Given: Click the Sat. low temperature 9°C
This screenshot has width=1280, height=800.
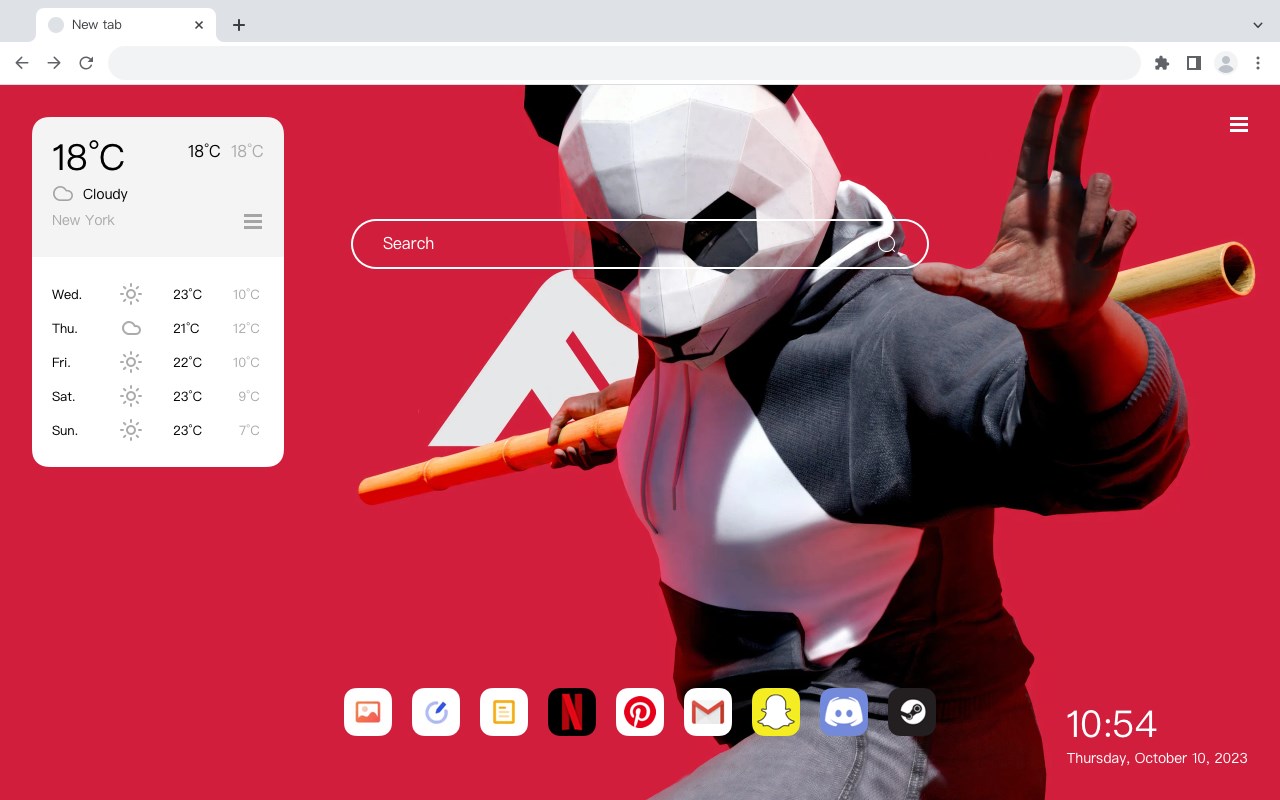Looking at the screenshot, I should click(x=249, y=396).
